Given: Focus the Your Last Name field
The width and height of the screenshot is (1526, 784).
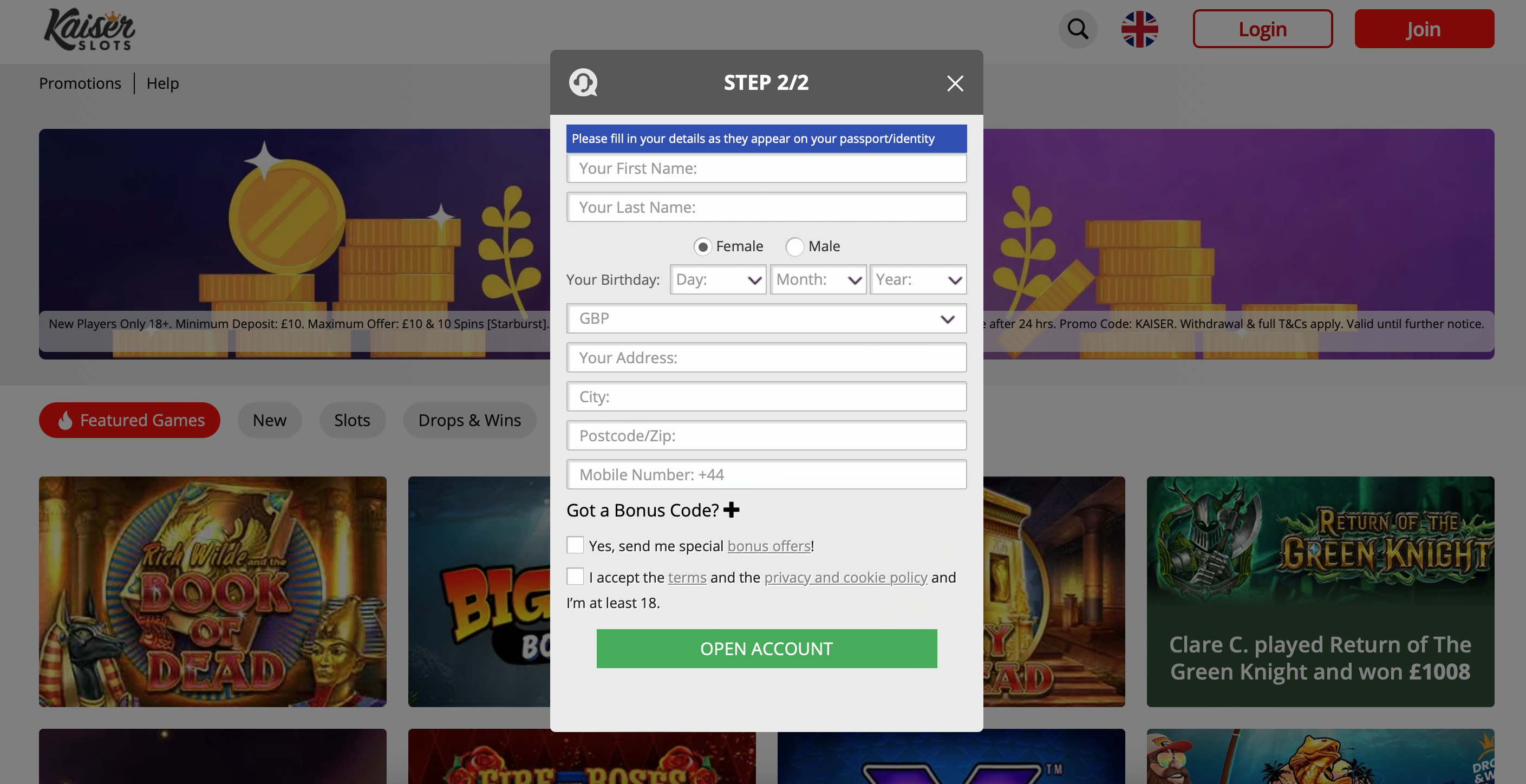Looking at the screenshot, I should [767, 207].
